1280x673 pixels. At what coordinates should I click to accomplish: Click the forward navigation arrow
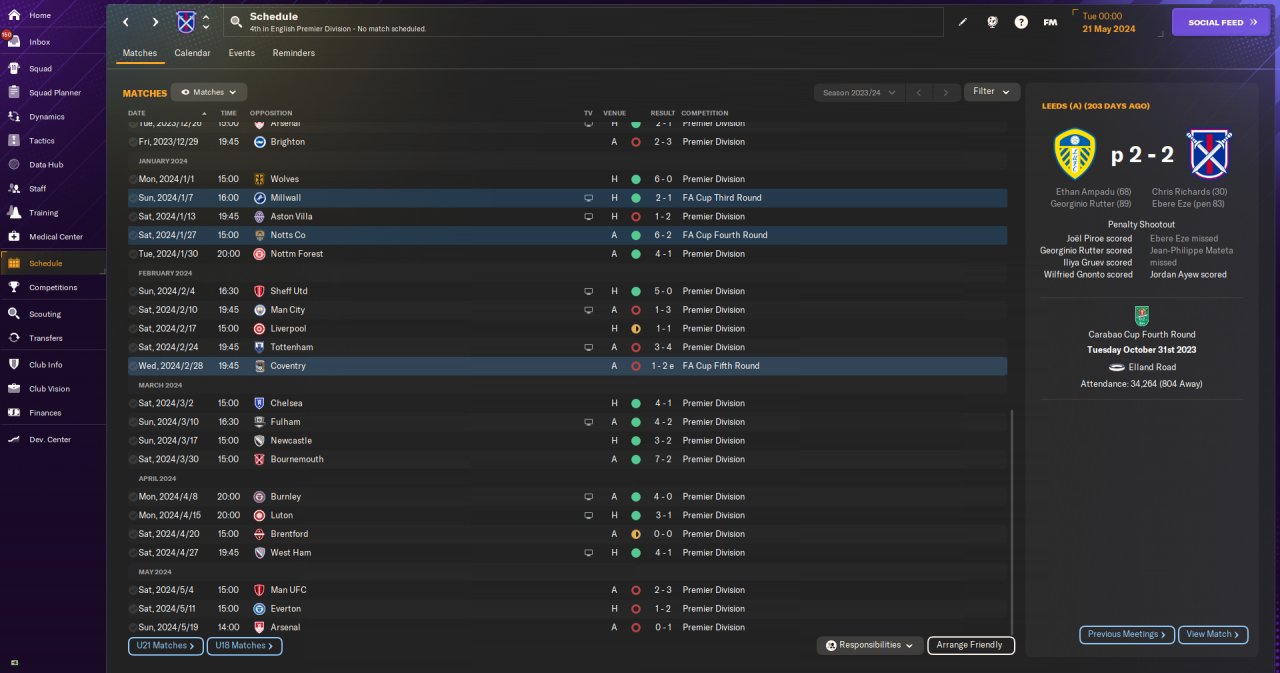coord(156,22)
